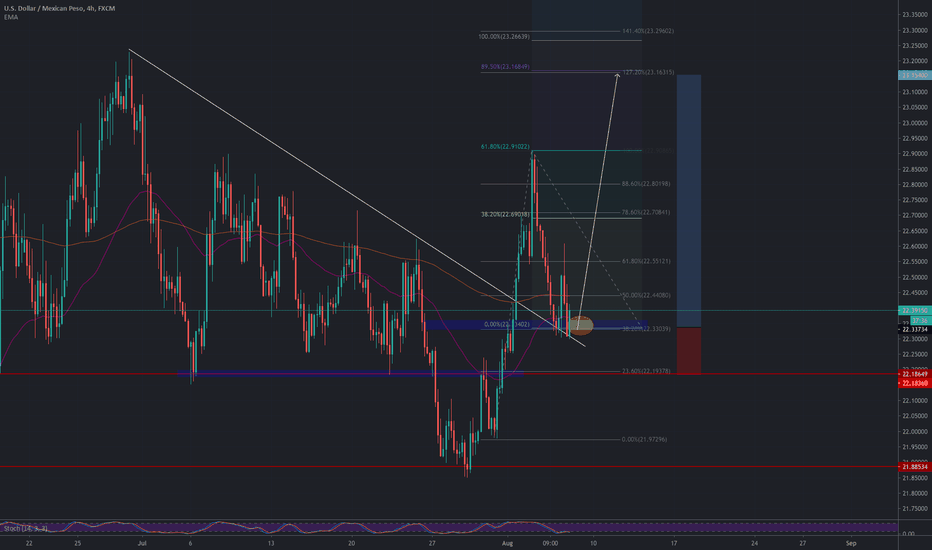The width and height of the screenshot is (932, 550).
Task: Click the red 21.88534 price tag
Action: pos(915,467)
